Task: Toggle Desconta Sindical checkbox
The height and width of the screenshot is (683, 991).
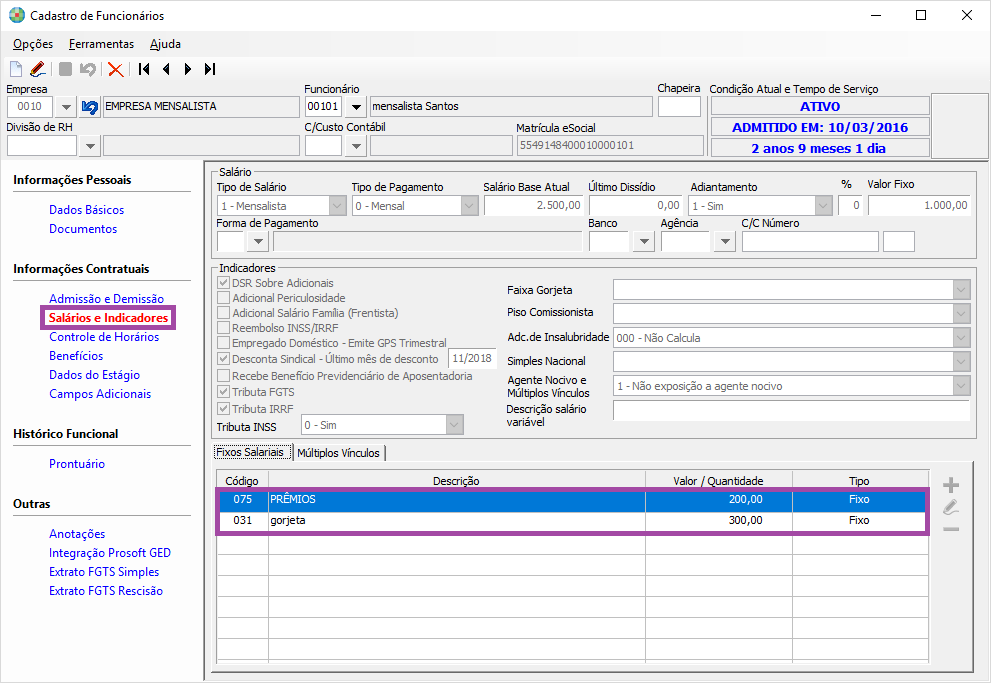Action: pyautogui.click(x=223, y=359)
